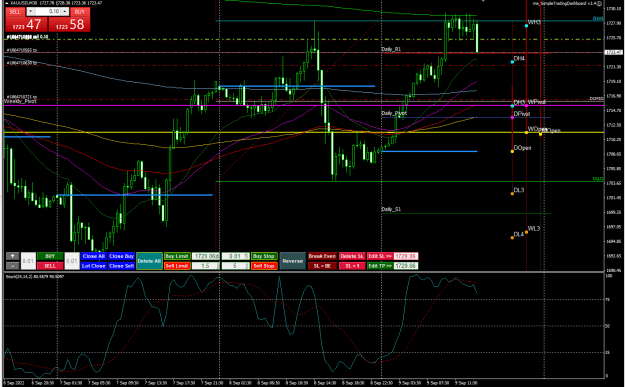Click the small triangle icon before XAUUSD,M30 title
This screenshot has height=387, width=625.
pyautogui.click(x=8, y=3)
